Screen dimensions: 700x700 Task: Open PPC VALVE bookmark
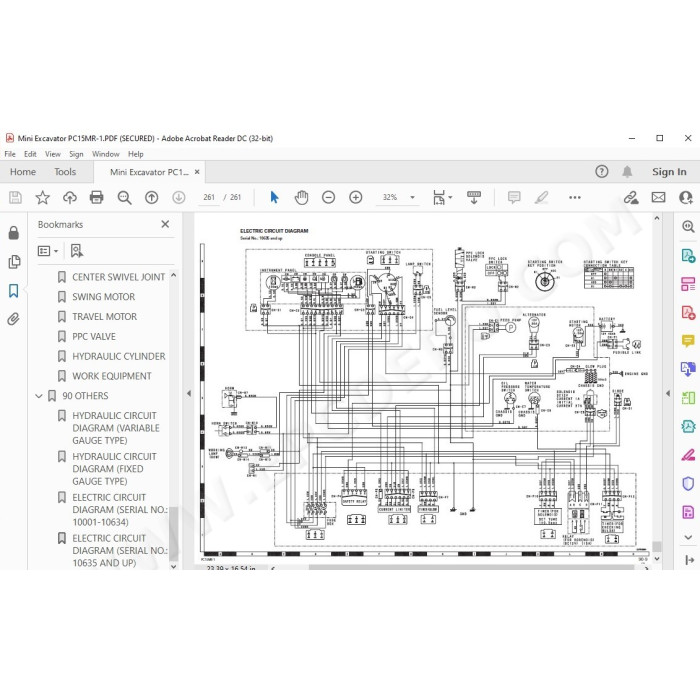point(94,337)
